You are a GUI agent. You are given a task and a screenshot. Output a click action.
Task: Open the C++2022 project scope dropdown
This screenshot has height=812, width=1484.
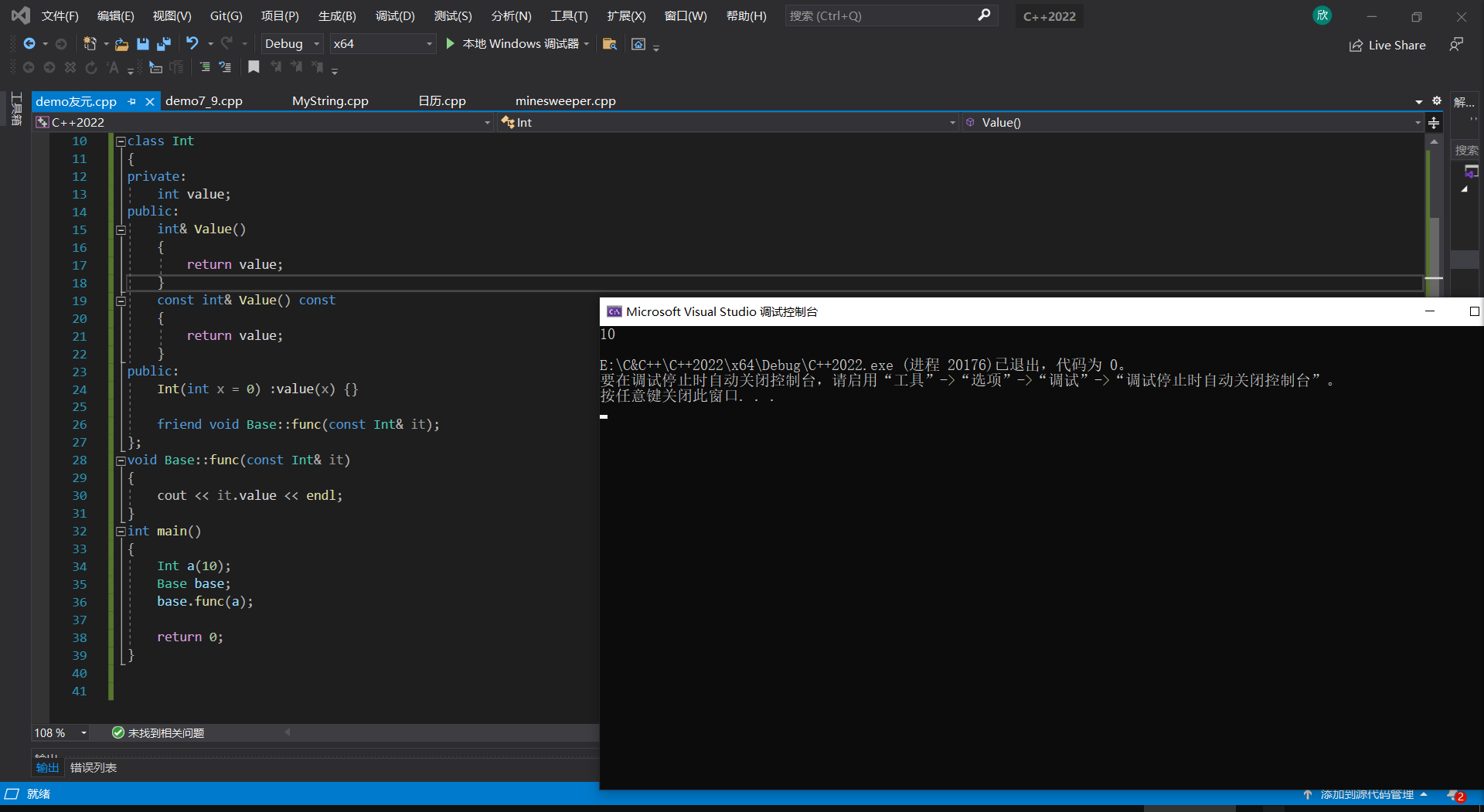click(264, 123)
